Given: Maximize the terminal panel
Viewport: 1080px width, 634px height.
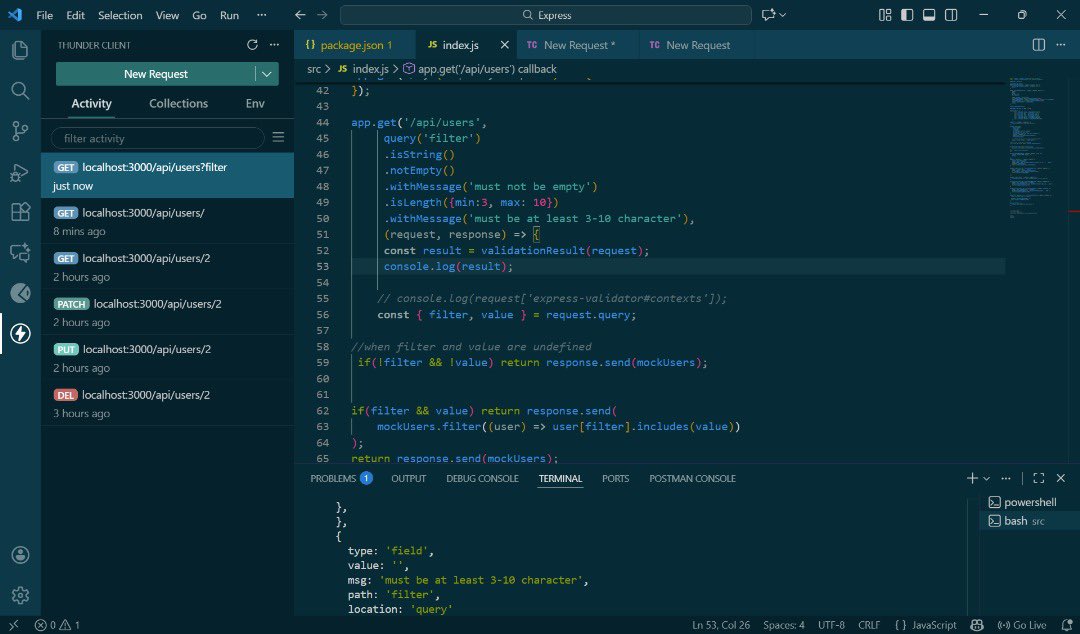Looking at the screenshot, I should pyautogui.click(x=1039, y=478).
